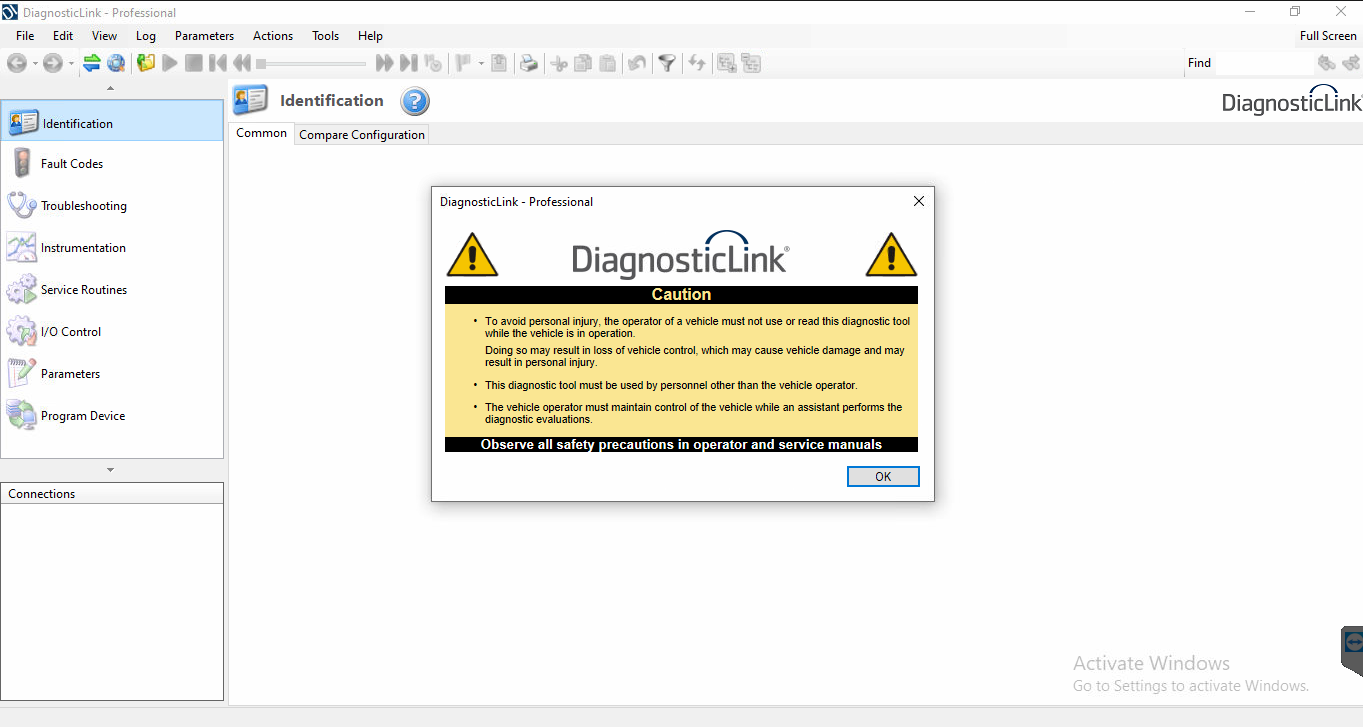Screen dimensions: 1363x727
Task: Open the Parameters sidebar panel
Action: pyautogui.click(x=112, y=374)
